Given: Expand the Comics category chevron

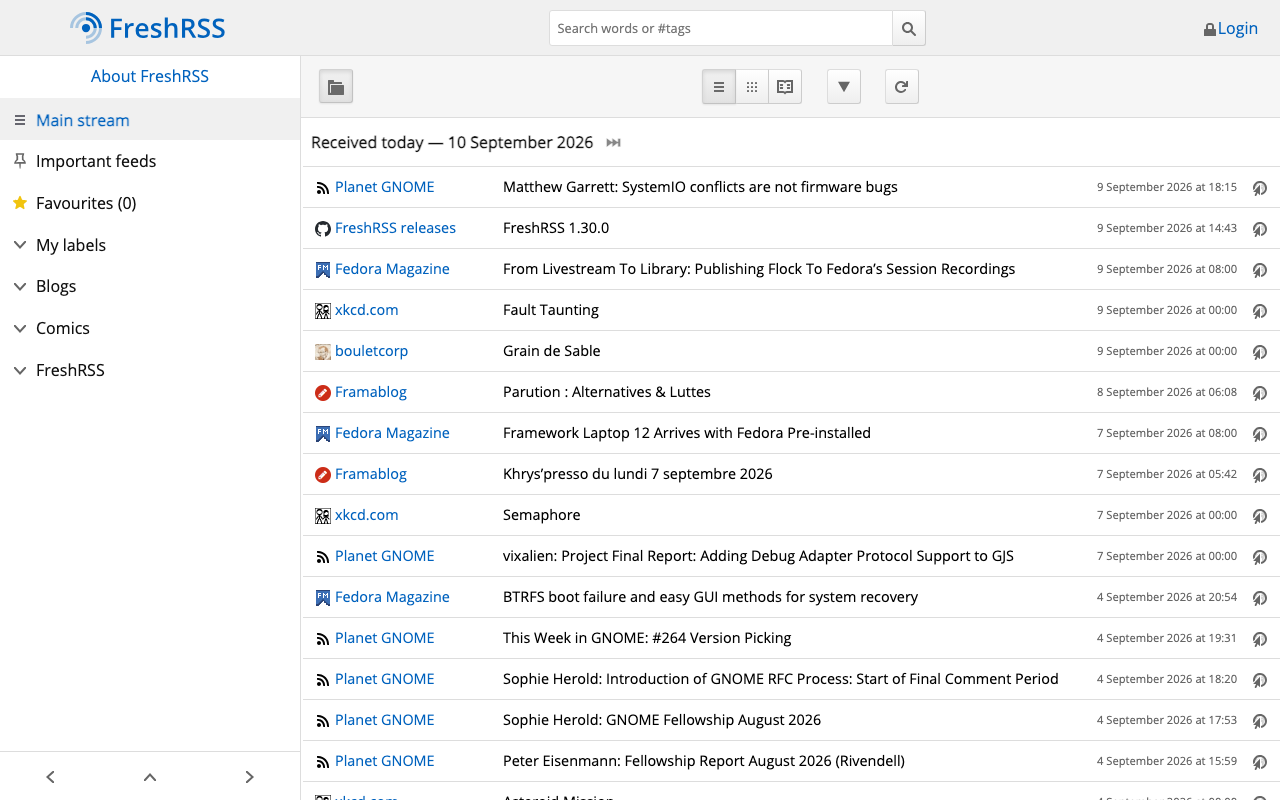Looking at the screenshot, I should tap(20, 328).
